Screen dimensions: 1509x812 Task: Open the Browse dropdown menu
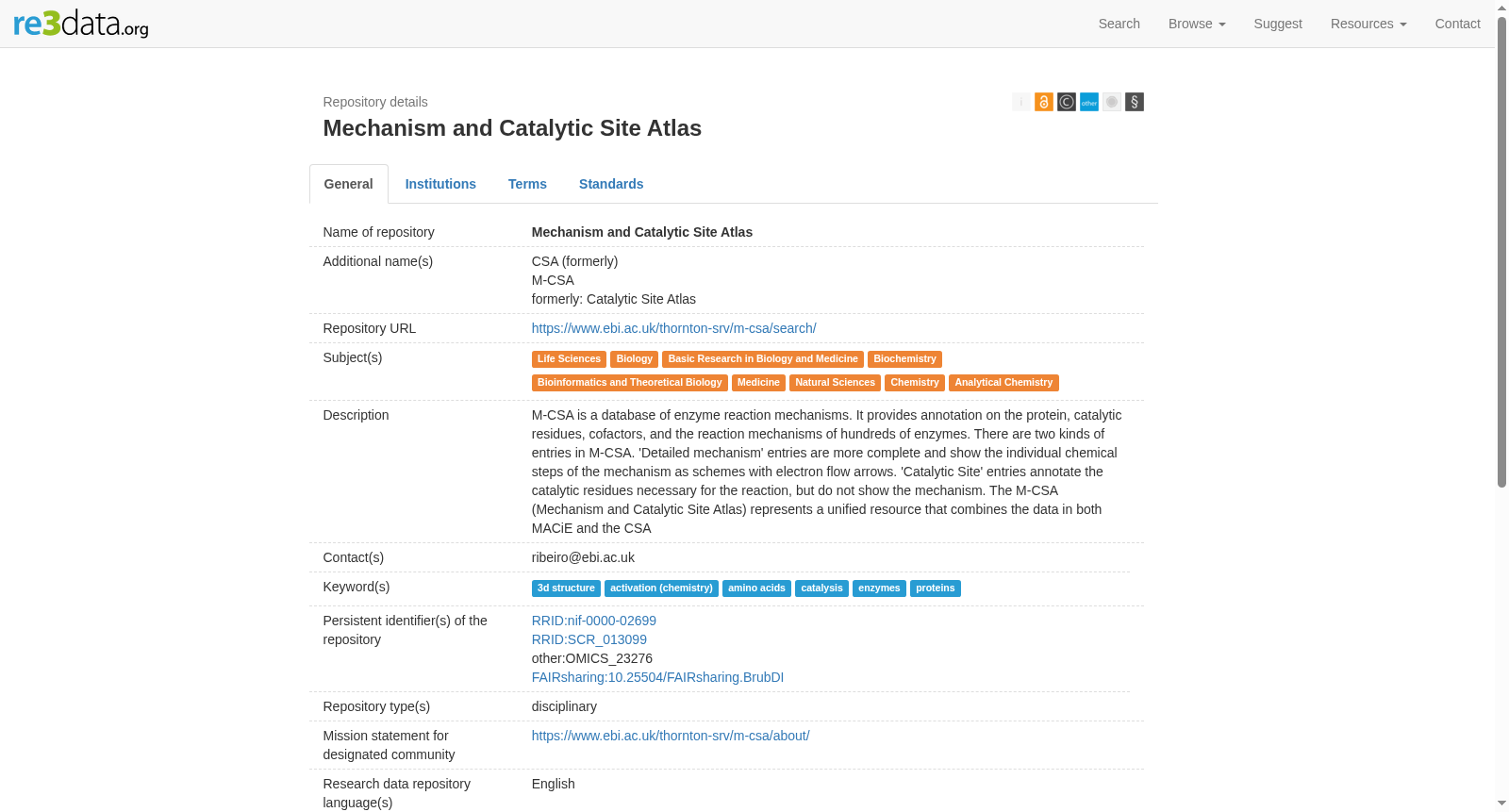[x=1197, y=24]
